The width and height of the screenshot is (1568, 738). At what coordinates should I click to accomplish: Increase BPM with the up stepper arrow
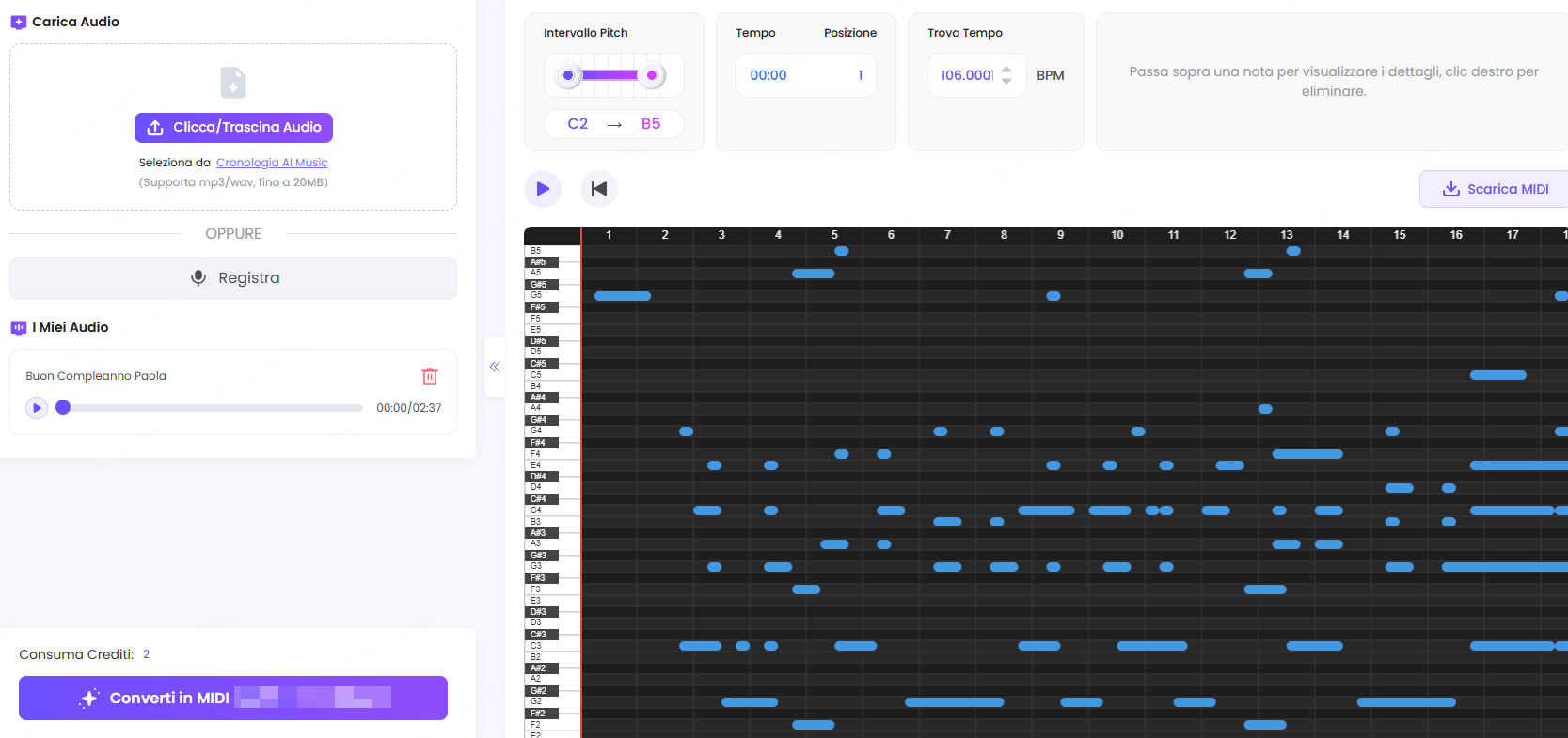pyautogui.click(x=1006, y=69)
